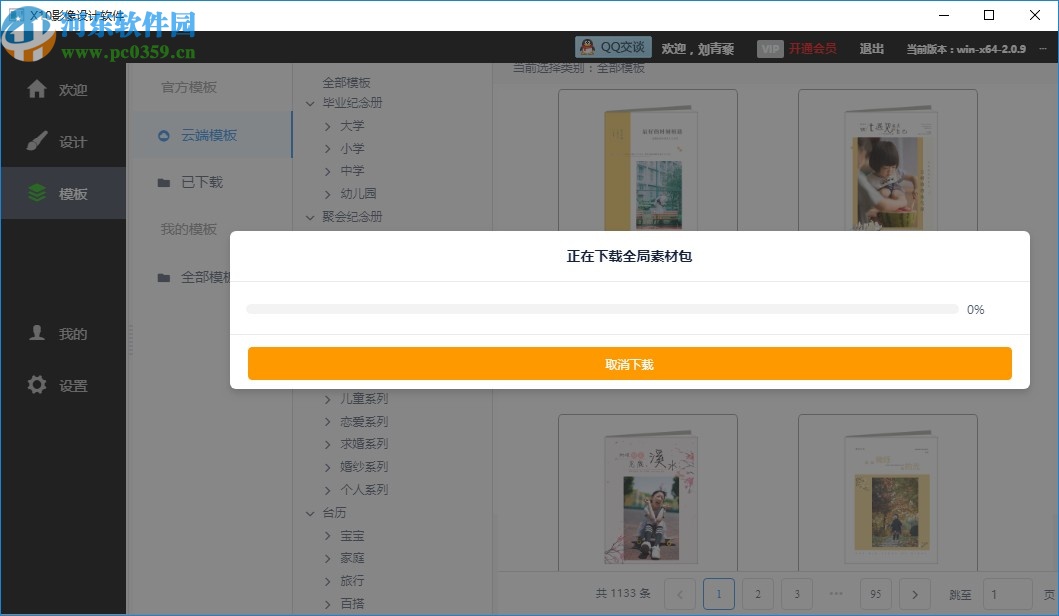Open the 我的 user profile icon
The image size is (1059, 616).
click(36, 333)
